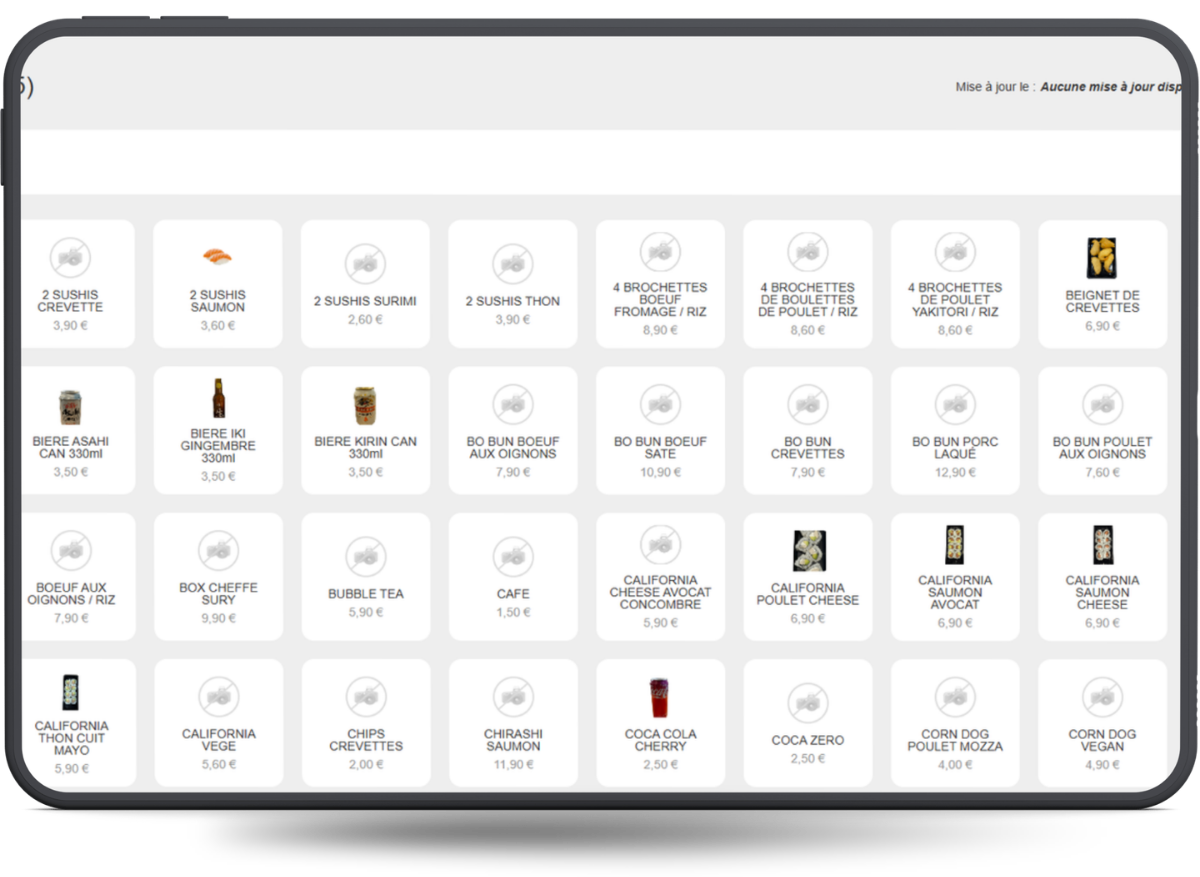This screenshot has width=1200, height=877.
Task: Select the Bo Bun Porc Laqué tile
Action: click(955, 430)
